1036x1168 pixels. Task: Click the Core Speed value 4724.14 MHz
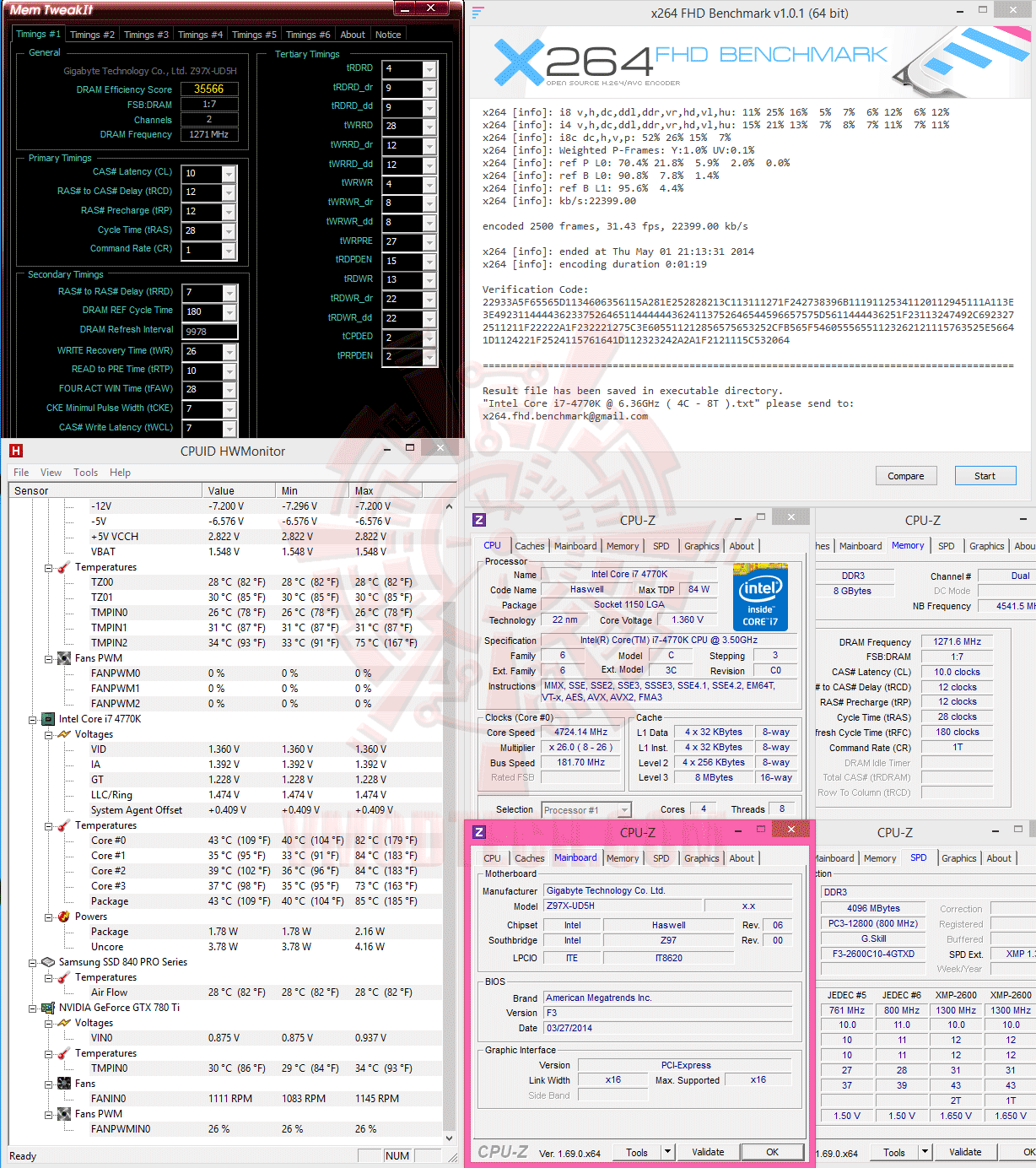(580, 732)
